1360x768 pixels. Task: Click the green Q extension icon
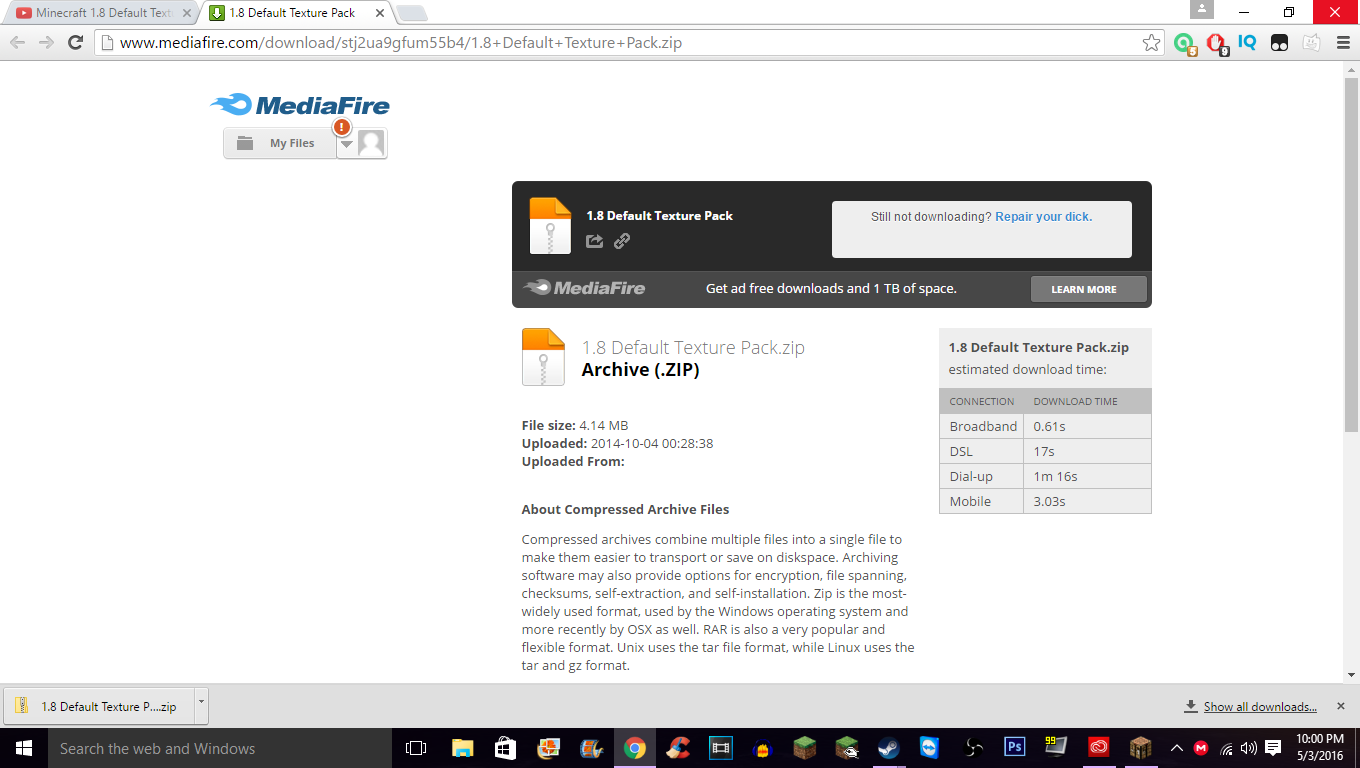[x=1184, y=43]
